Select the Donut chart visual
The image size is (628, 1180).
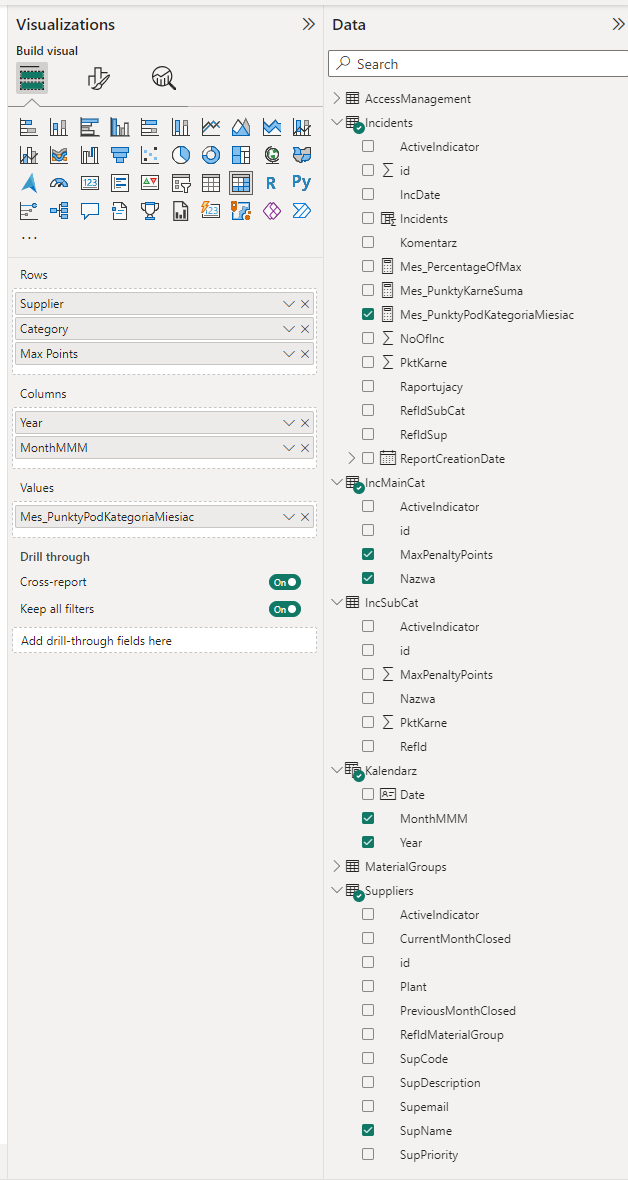click(x=211, y=155)
